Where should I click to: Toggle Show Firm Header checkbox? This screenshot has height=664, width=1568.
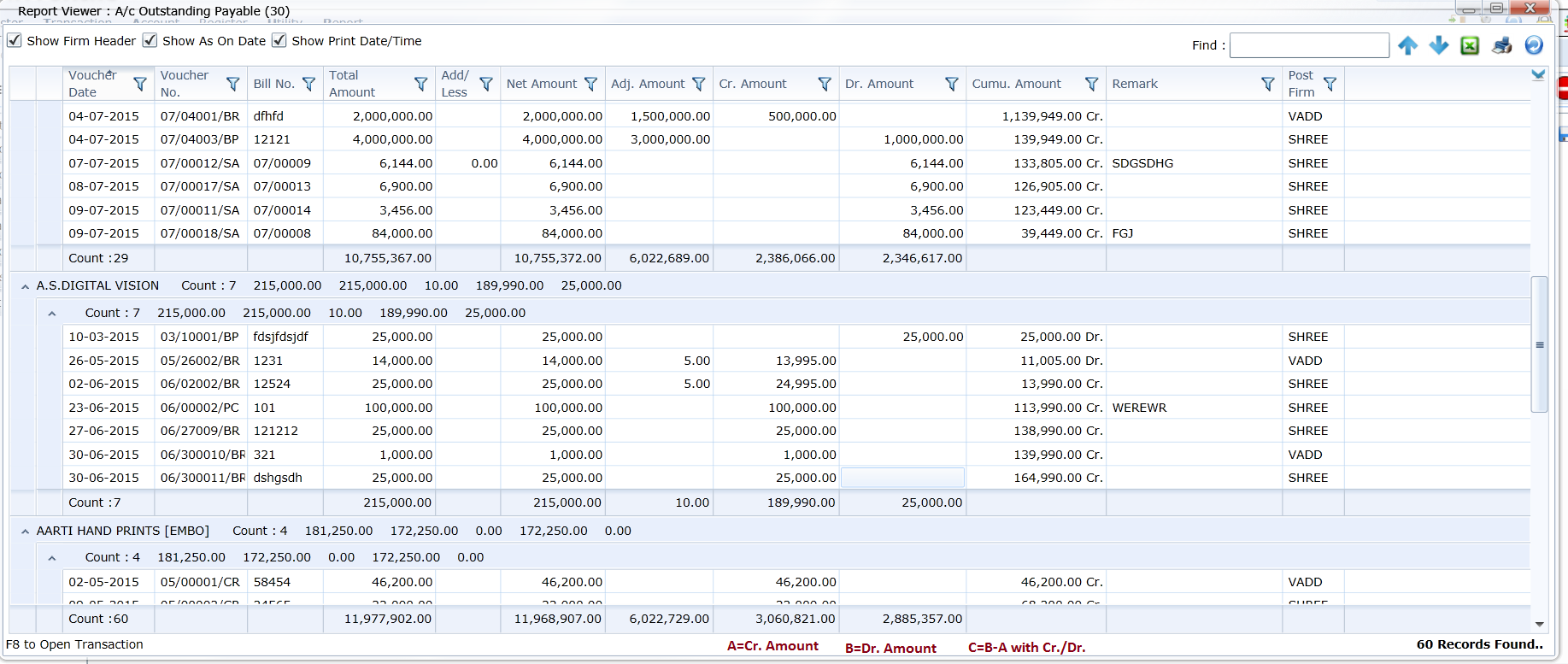(x=15, y=40)
